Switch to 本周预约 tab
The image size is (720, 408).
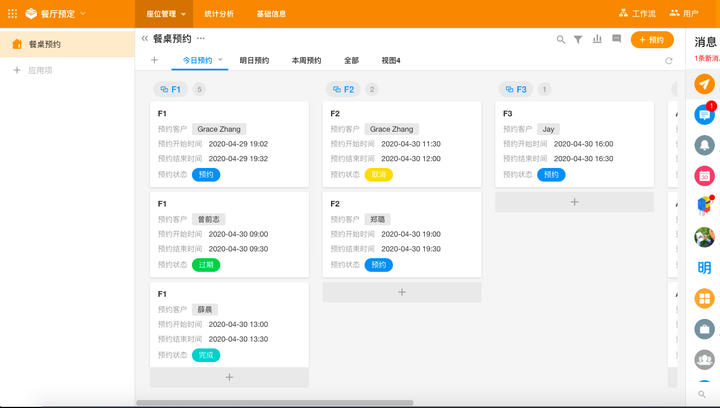coord(306,60)
